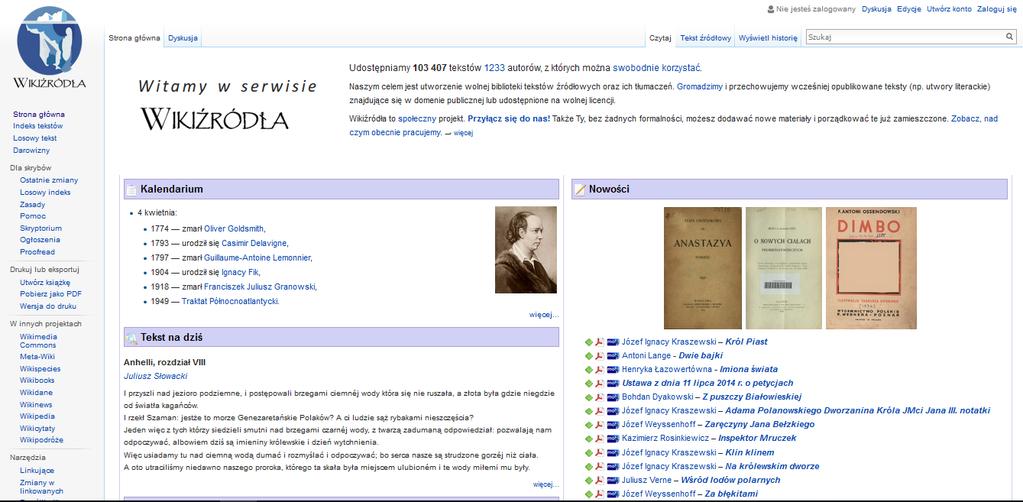Screen dimensions: 1023x502
Task: Open Traktat Północnoatlantycki link
Action: 230,301
